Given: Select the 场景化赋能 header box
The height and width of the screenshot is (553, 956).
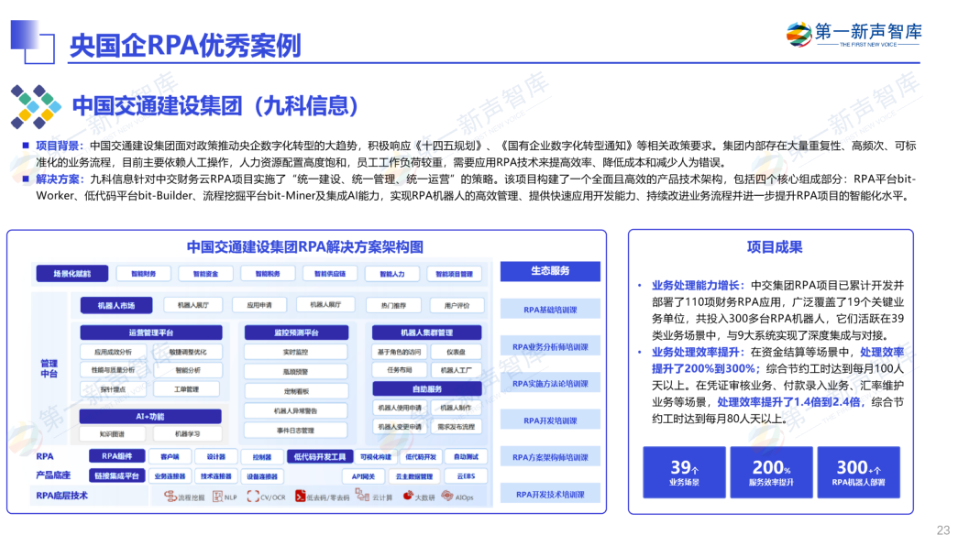Looking at the screenshot, I should pyautogui.click(x=72, y=274).
